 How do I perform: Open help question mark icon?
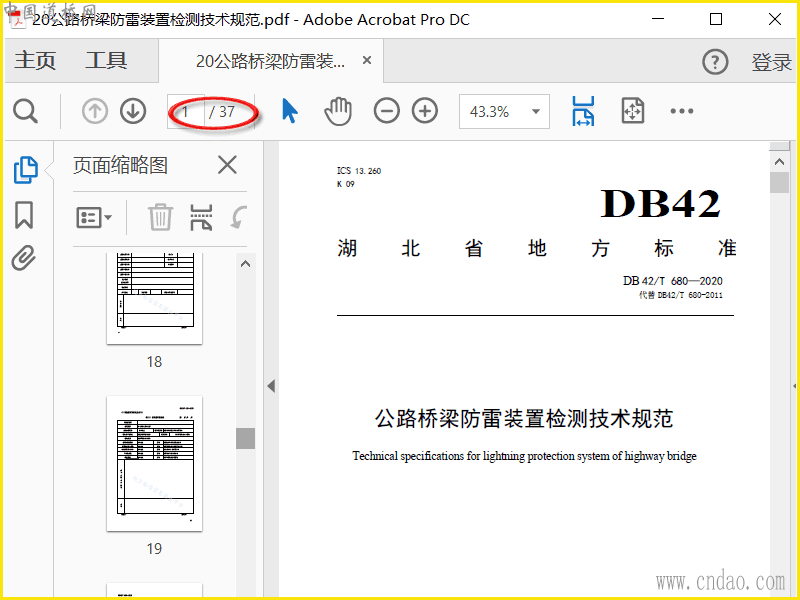coord(715,62)
